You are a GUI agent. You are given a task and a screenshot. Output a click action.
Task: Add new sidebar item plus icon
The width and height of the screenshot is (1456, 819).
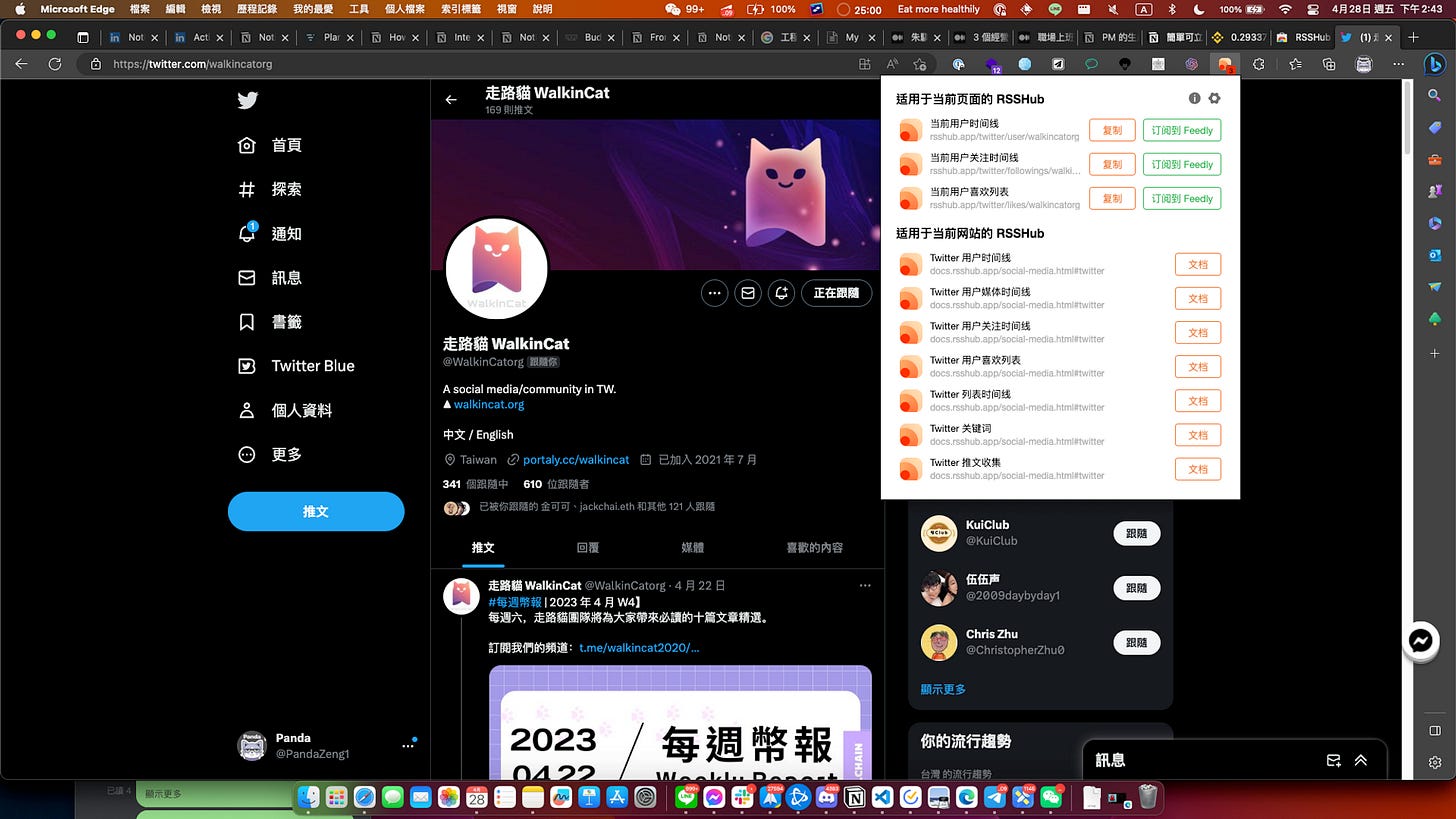[1435, 354]
